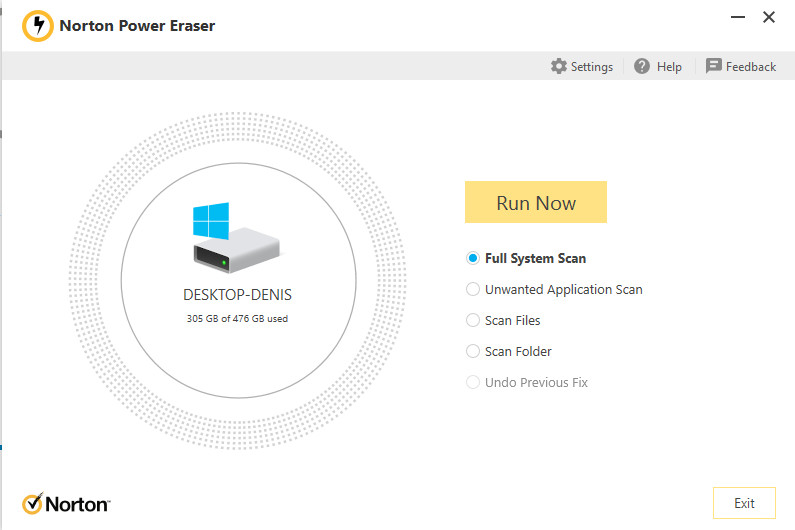
Task: Choose the Scan Files radio button
Action: click(473, 320)
